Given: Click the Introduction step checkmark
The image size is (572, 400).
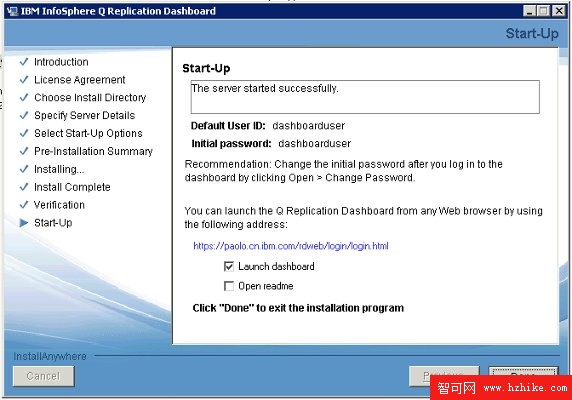Looking at the screenshot, I should tap(24, 62).
